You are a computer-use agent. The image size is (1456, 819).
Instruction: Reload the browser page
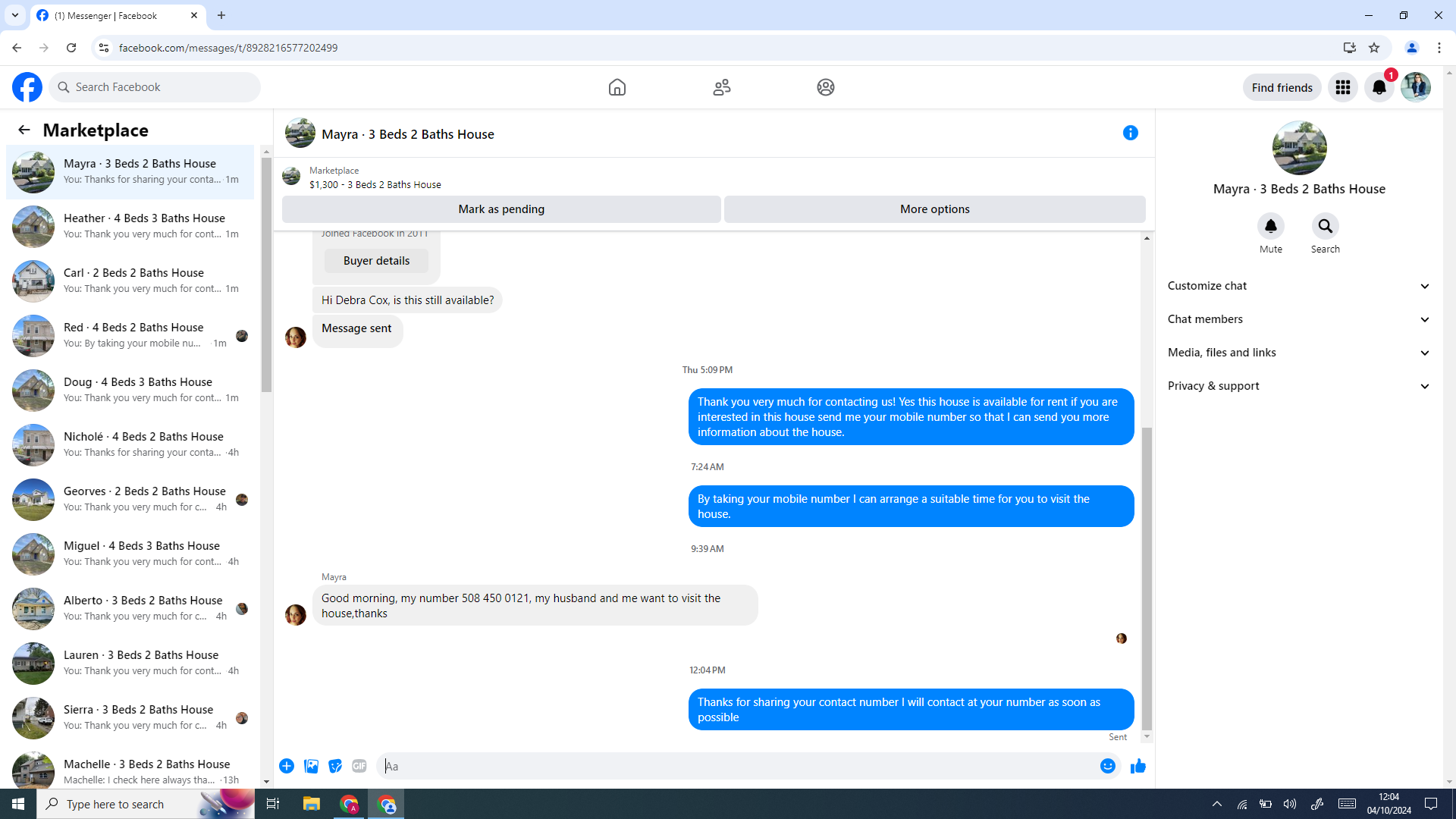pyautogui.click(x=71, y=48)
